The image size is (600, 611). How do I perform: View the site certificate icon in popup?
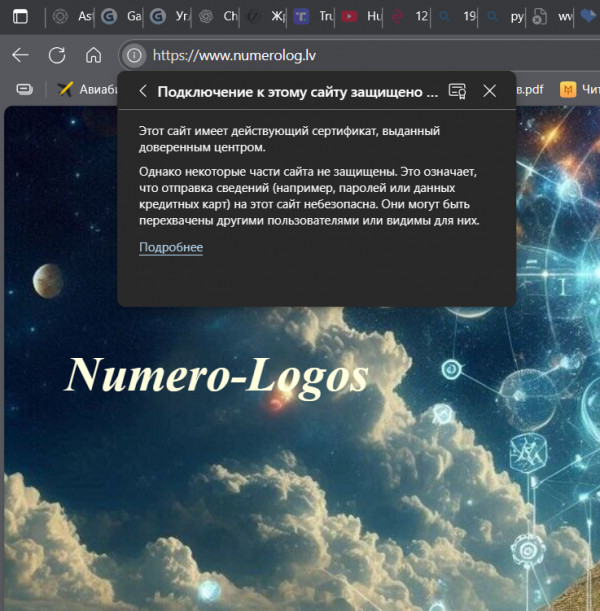pos(457,91)
